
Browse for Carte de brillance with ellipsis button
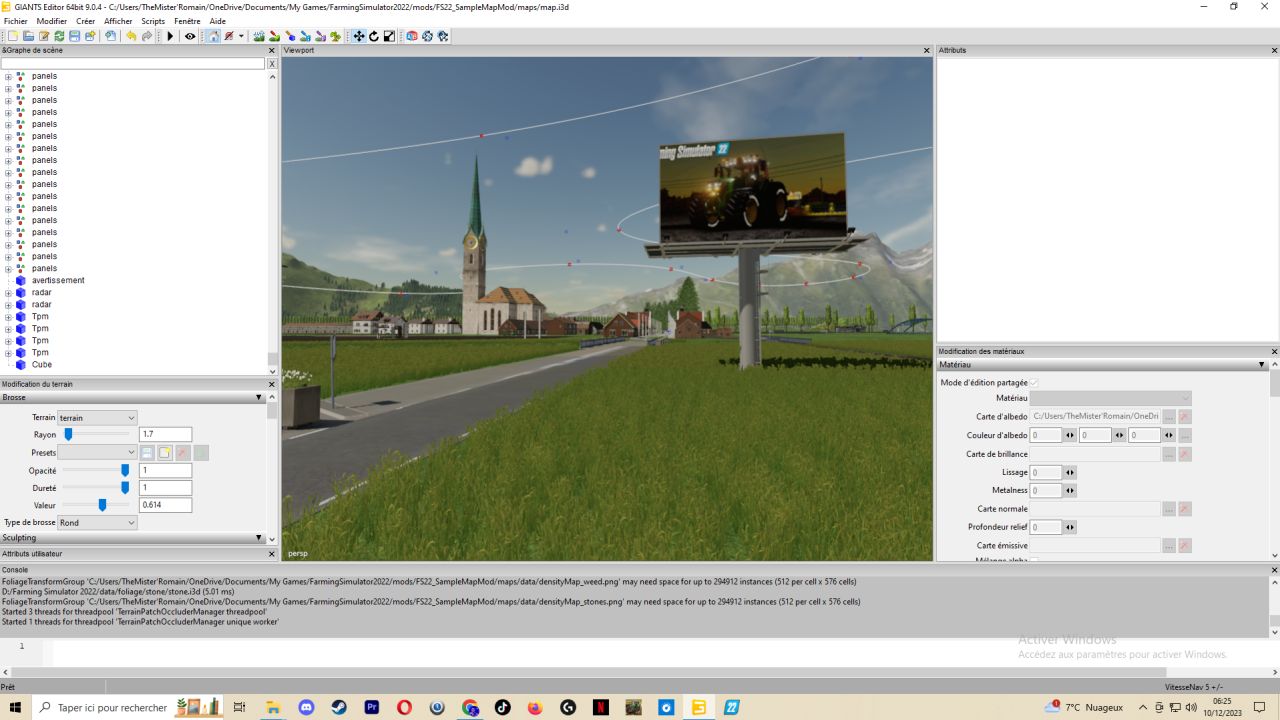(x=1168, y=454)
